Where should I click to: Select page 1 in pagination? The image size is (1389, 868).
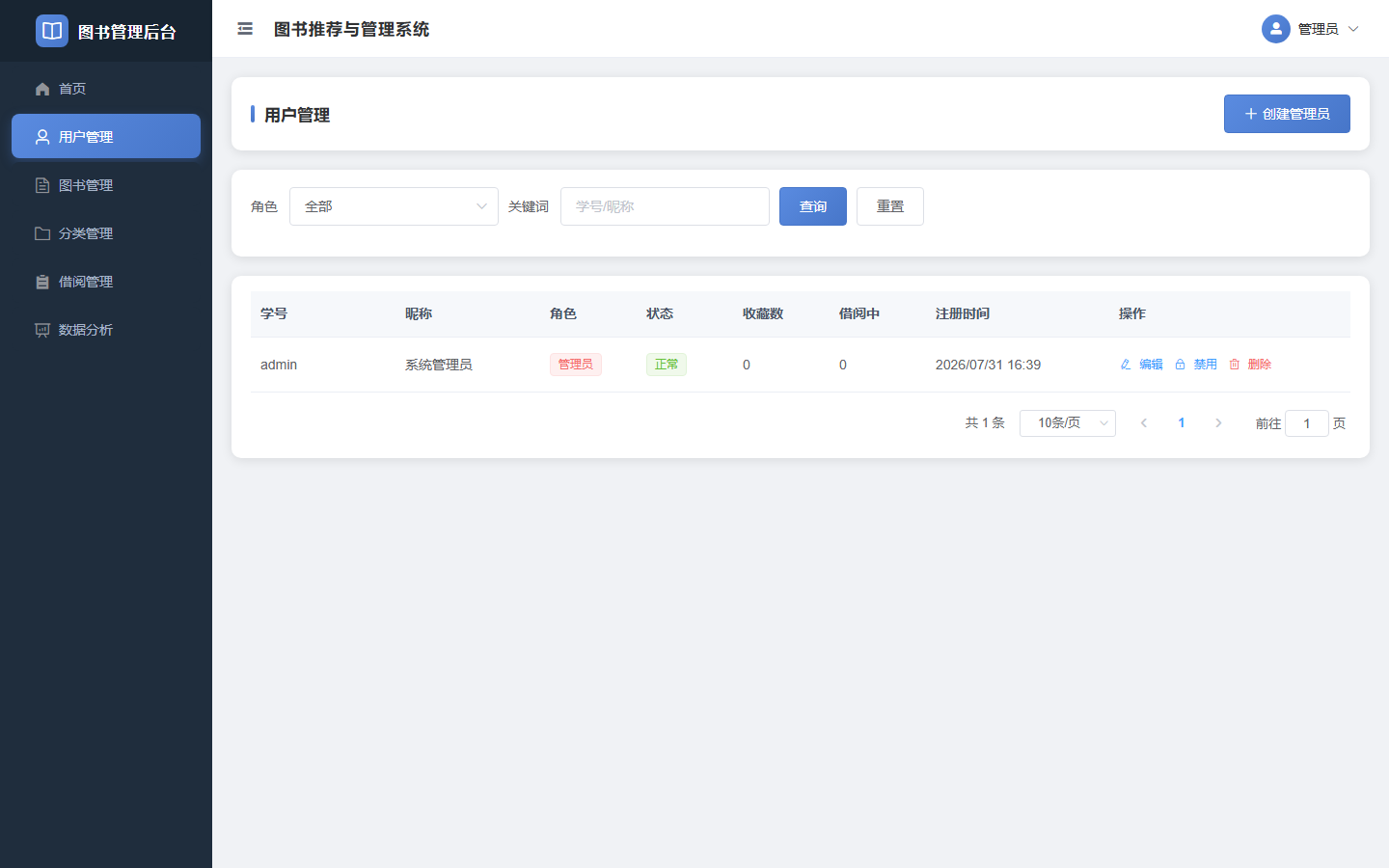1182,423
